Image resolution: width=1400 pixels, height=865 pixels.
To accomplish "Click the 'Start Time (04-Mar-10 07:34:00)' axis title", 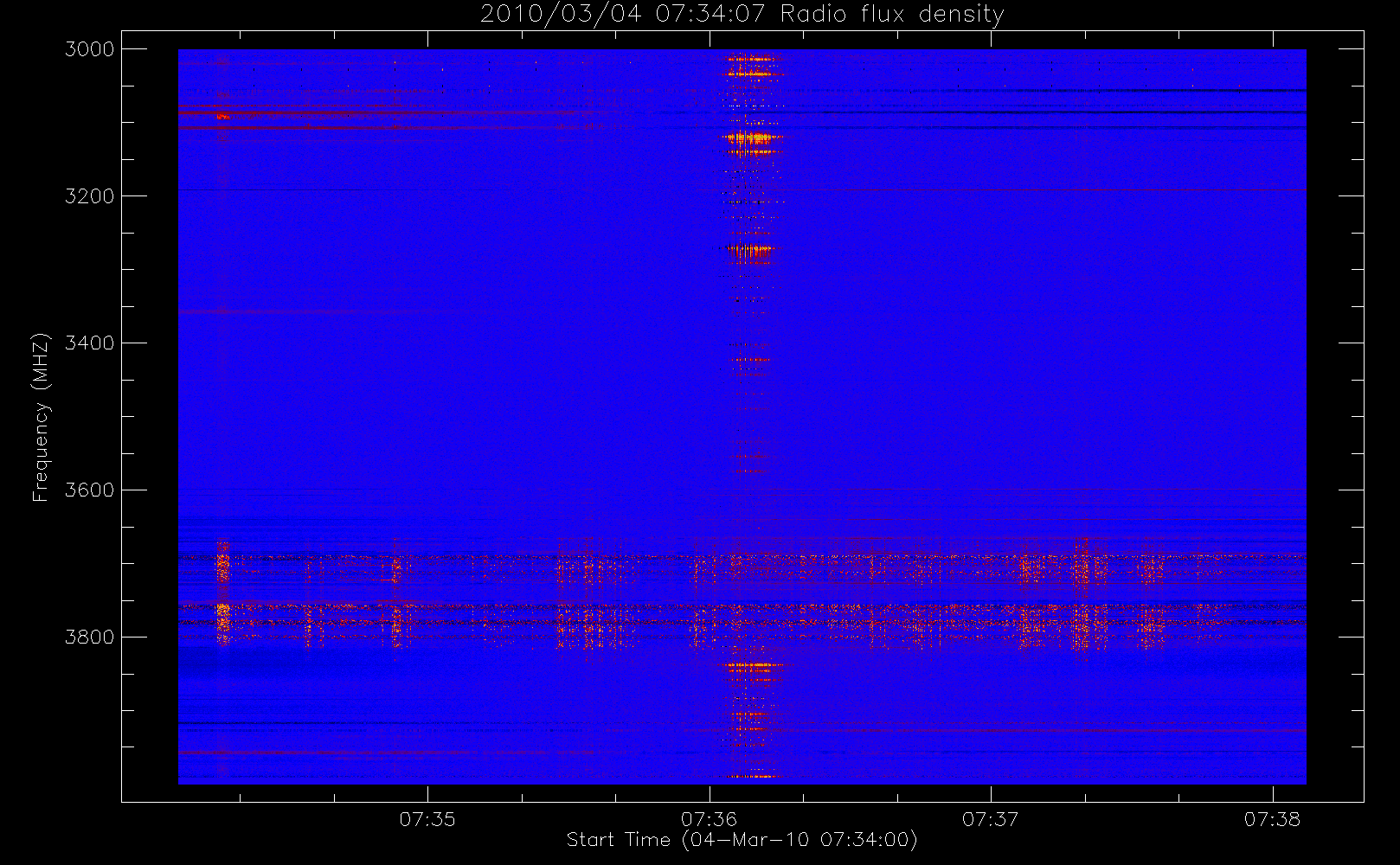I will point(742,840).
